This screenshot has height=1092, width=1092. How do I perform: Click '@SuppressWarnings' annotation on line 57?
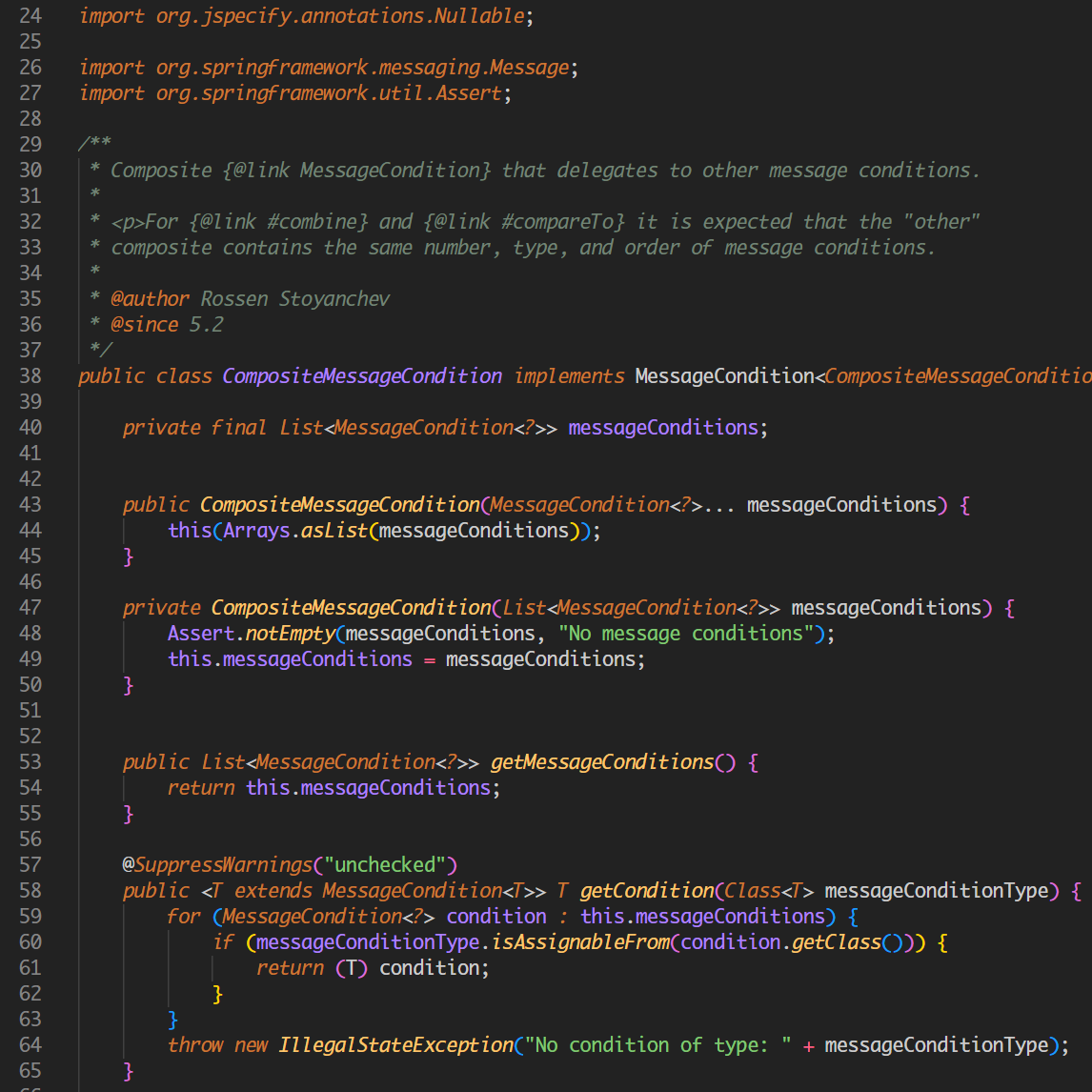coord(217,865)
